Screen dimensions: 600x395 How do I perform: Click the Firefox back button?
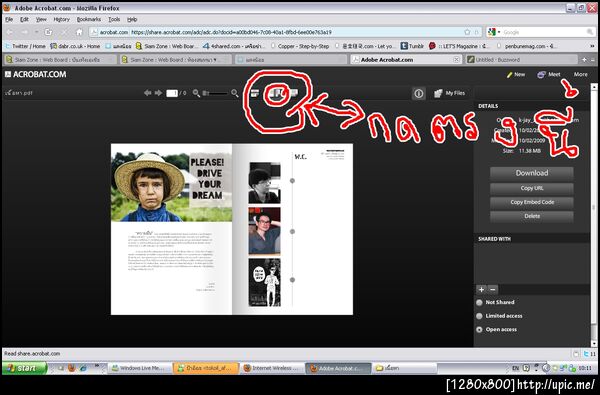[10, 32]
